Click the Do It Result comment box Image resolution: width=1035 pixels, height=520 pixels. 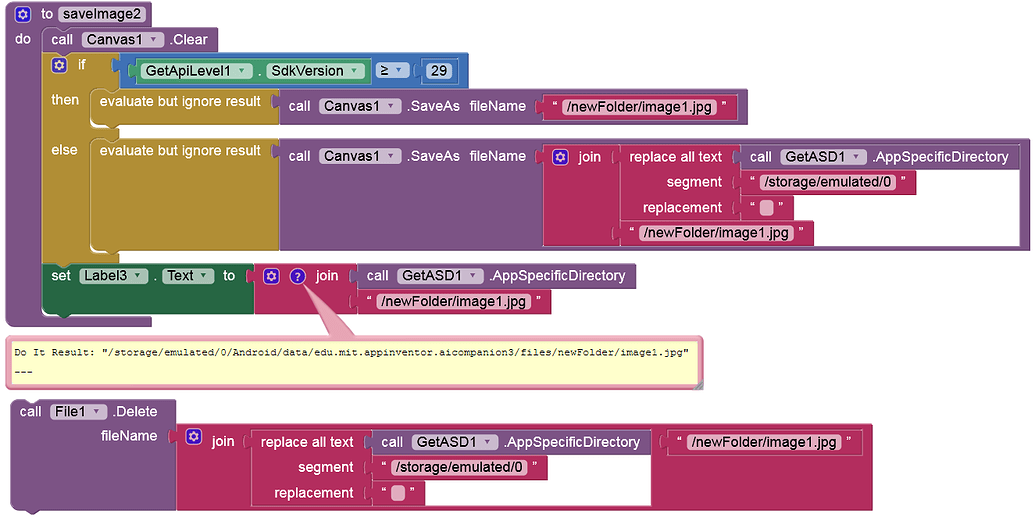(354, 362)
